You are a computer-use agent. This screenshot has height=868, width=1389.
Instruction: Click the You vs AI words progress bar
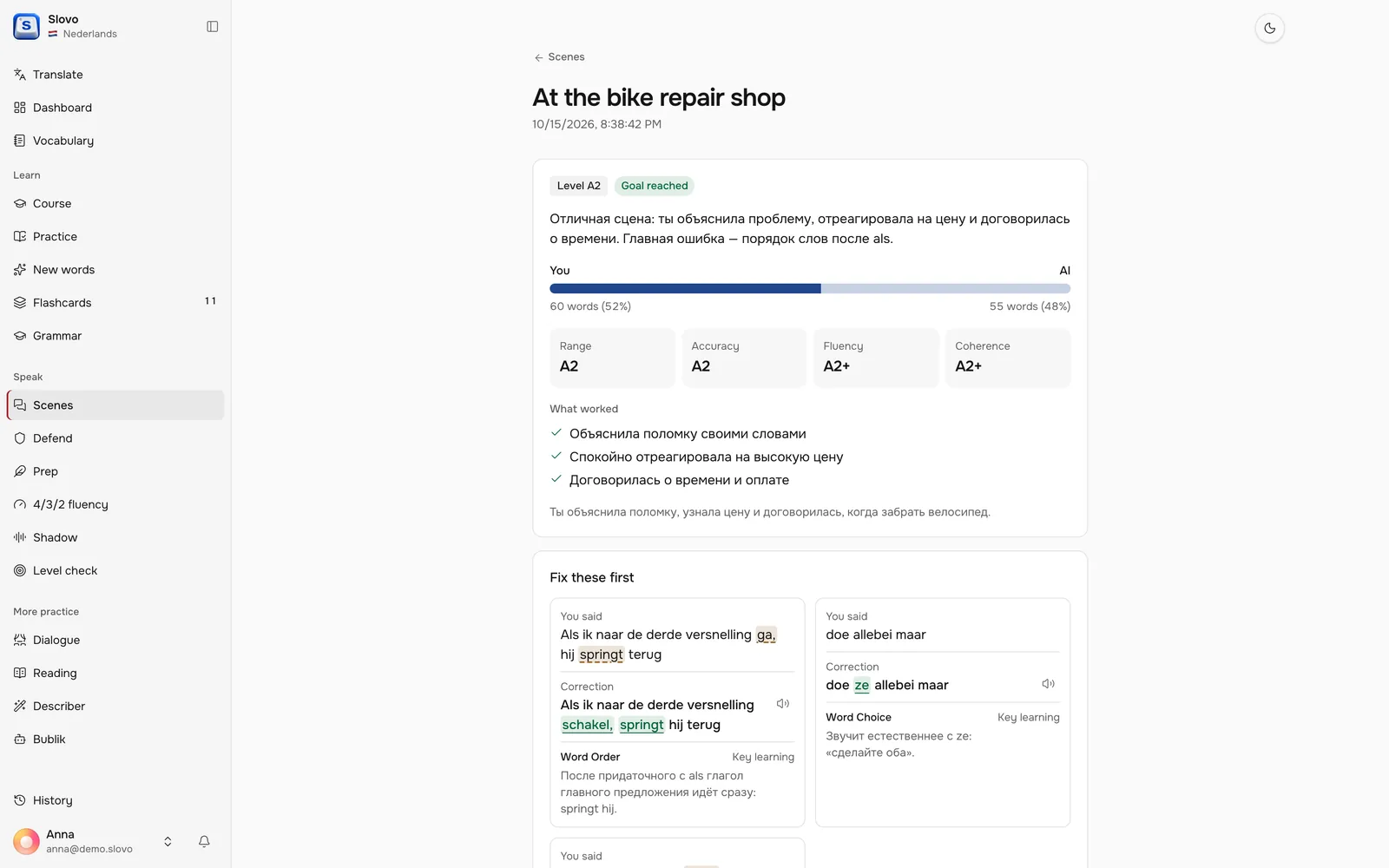[x=810, y=288]
